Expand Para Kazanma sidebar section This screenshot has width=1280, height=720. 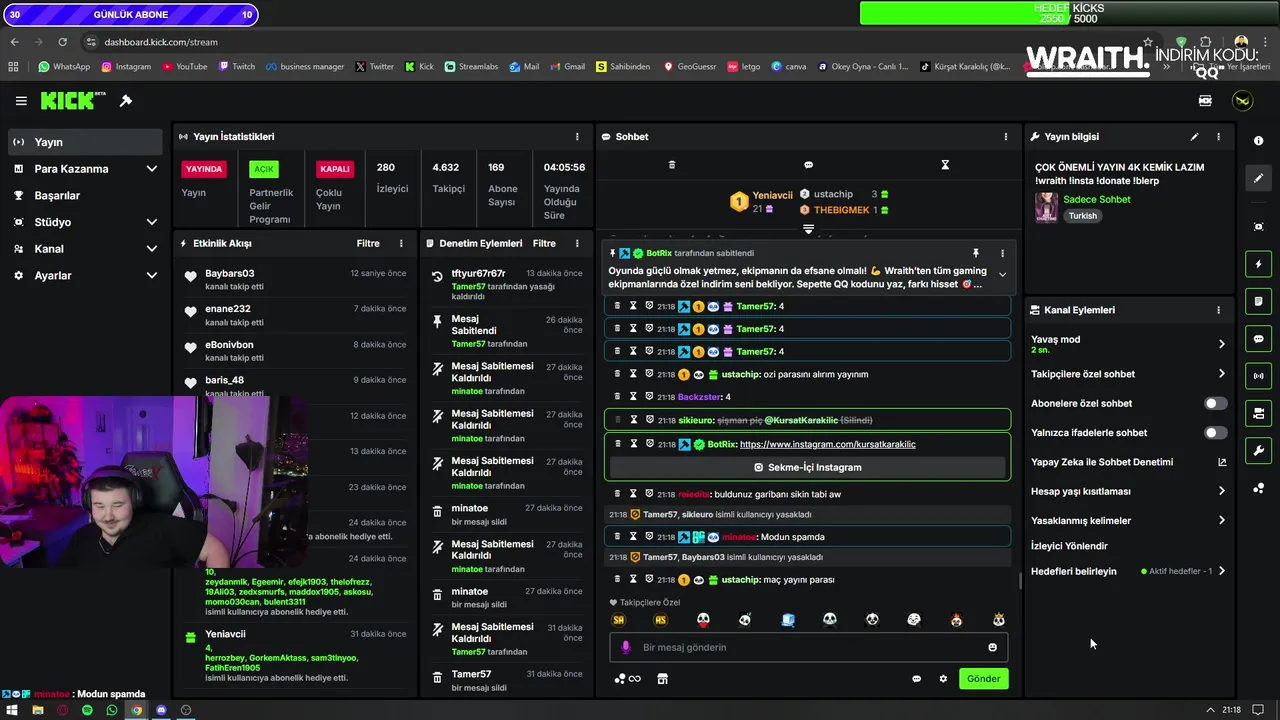(152, 169)
